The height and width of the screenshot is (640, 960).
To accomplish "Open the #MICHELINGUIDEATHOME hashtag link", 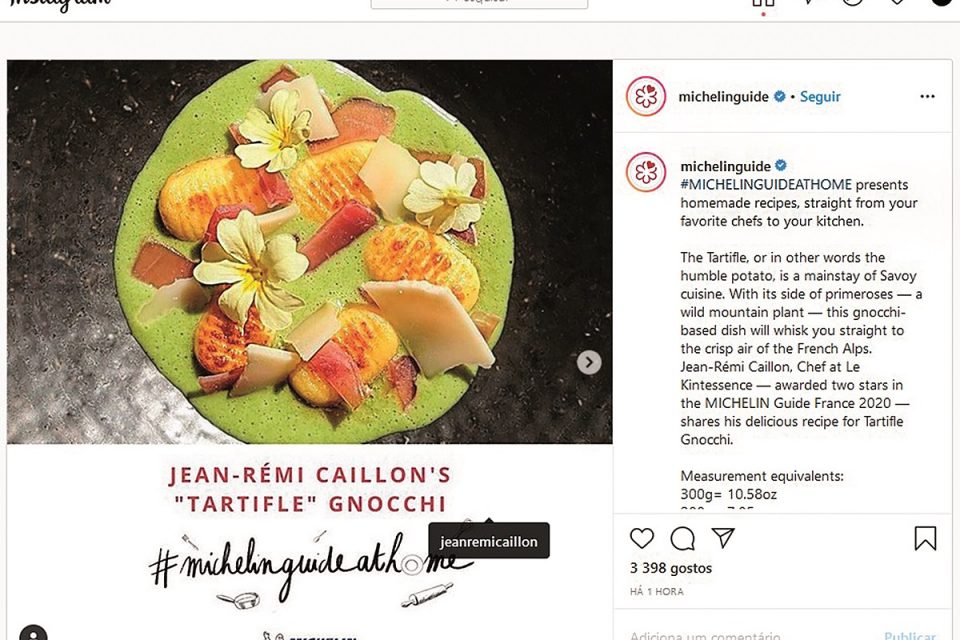I will point(766,184).
